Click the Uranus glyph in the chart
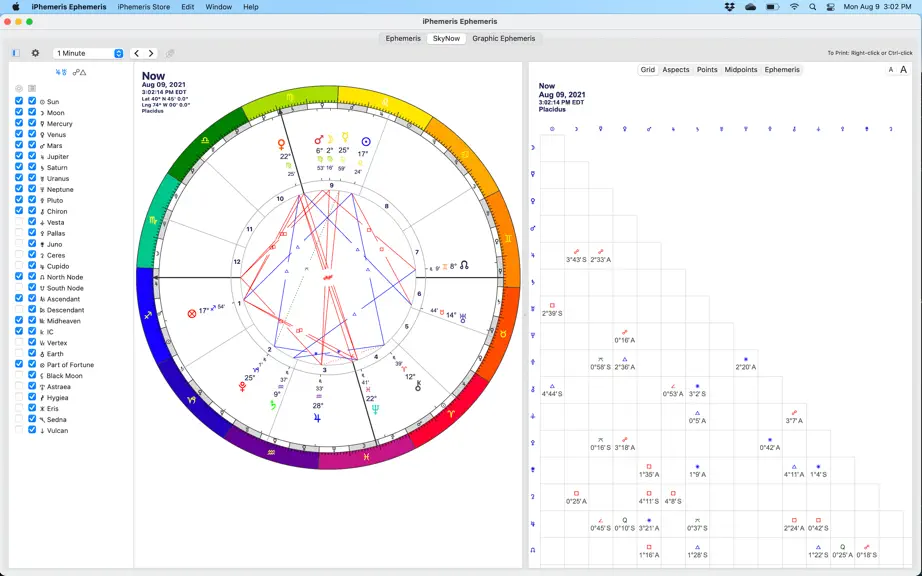Viewport: 922px width, 576px height. 463,318
